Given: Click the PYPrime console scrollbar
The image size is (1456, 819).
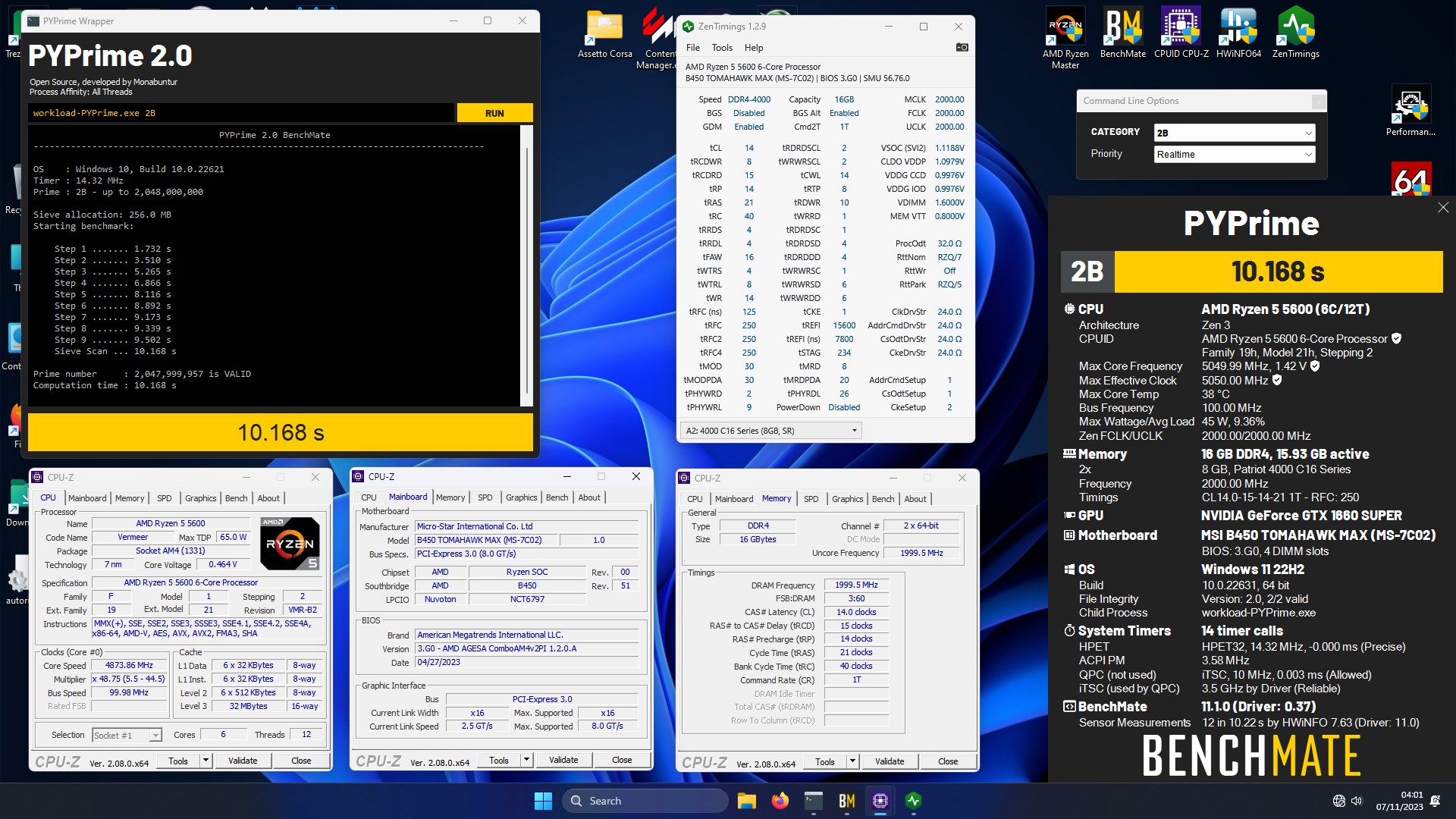Looking at the screenshot, I should (527, 265).
